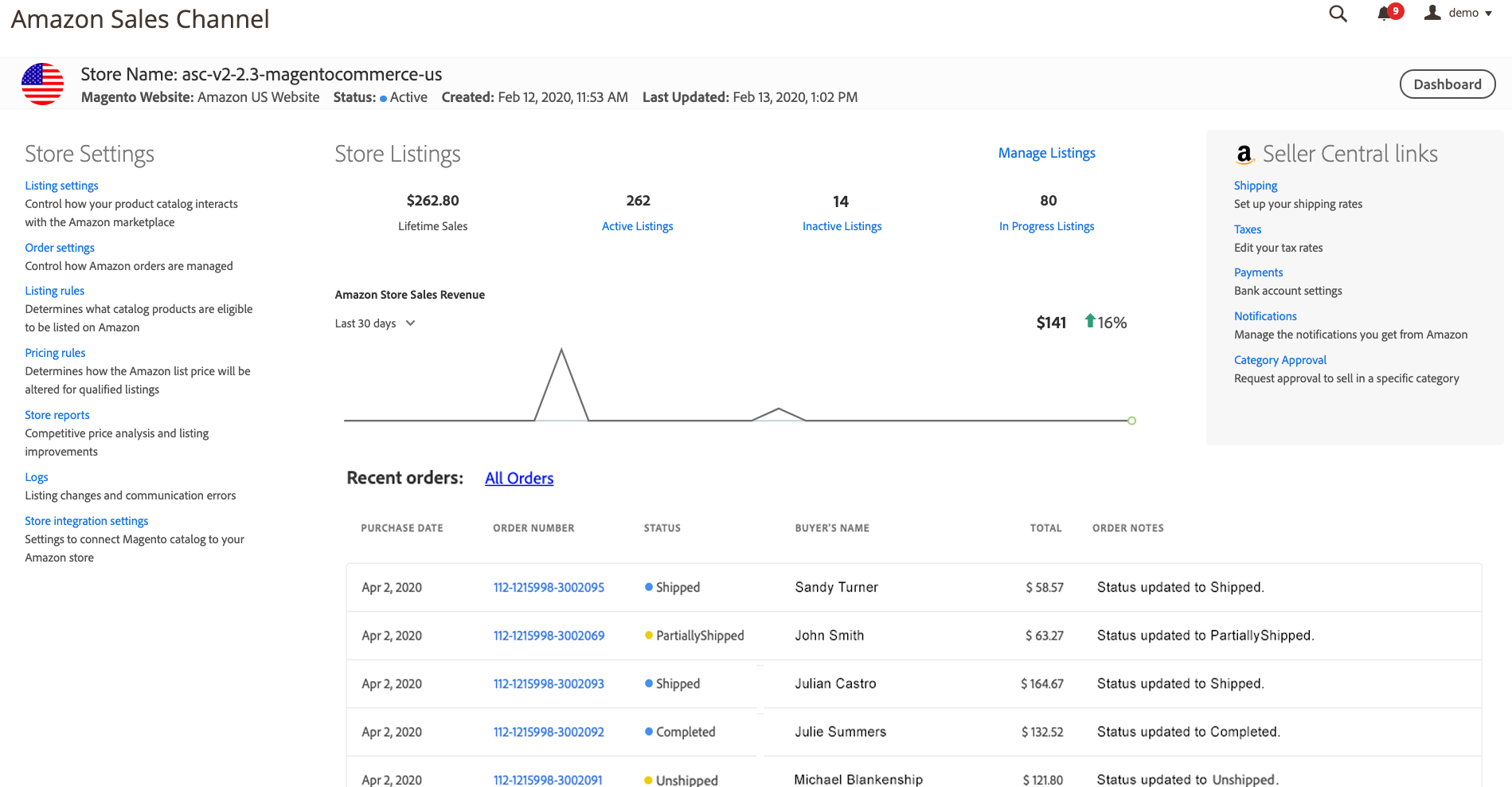Open Seller Central Notifications link
The height and width of the screenshot is (787, 1512).
[x=1266, y=316]
